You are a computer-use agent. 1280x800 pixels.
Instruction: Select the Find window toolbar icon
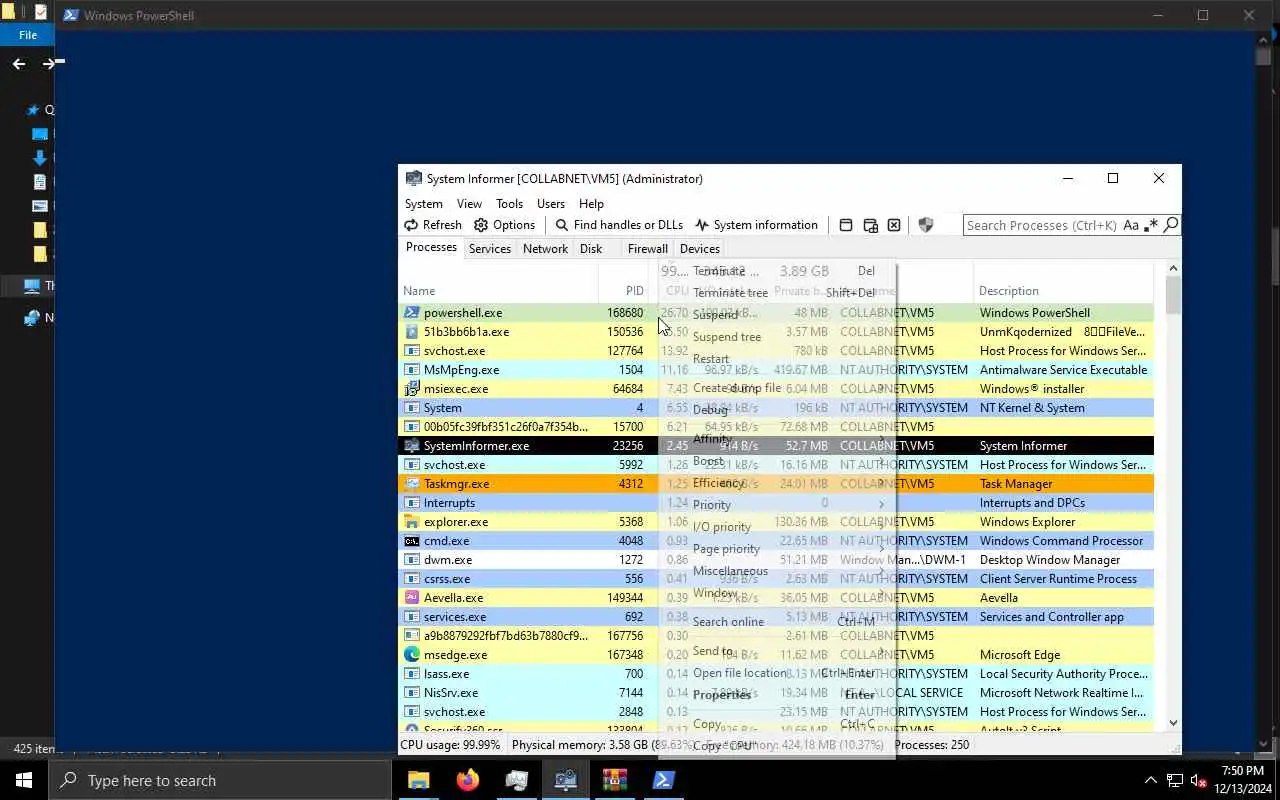point(846,225)
